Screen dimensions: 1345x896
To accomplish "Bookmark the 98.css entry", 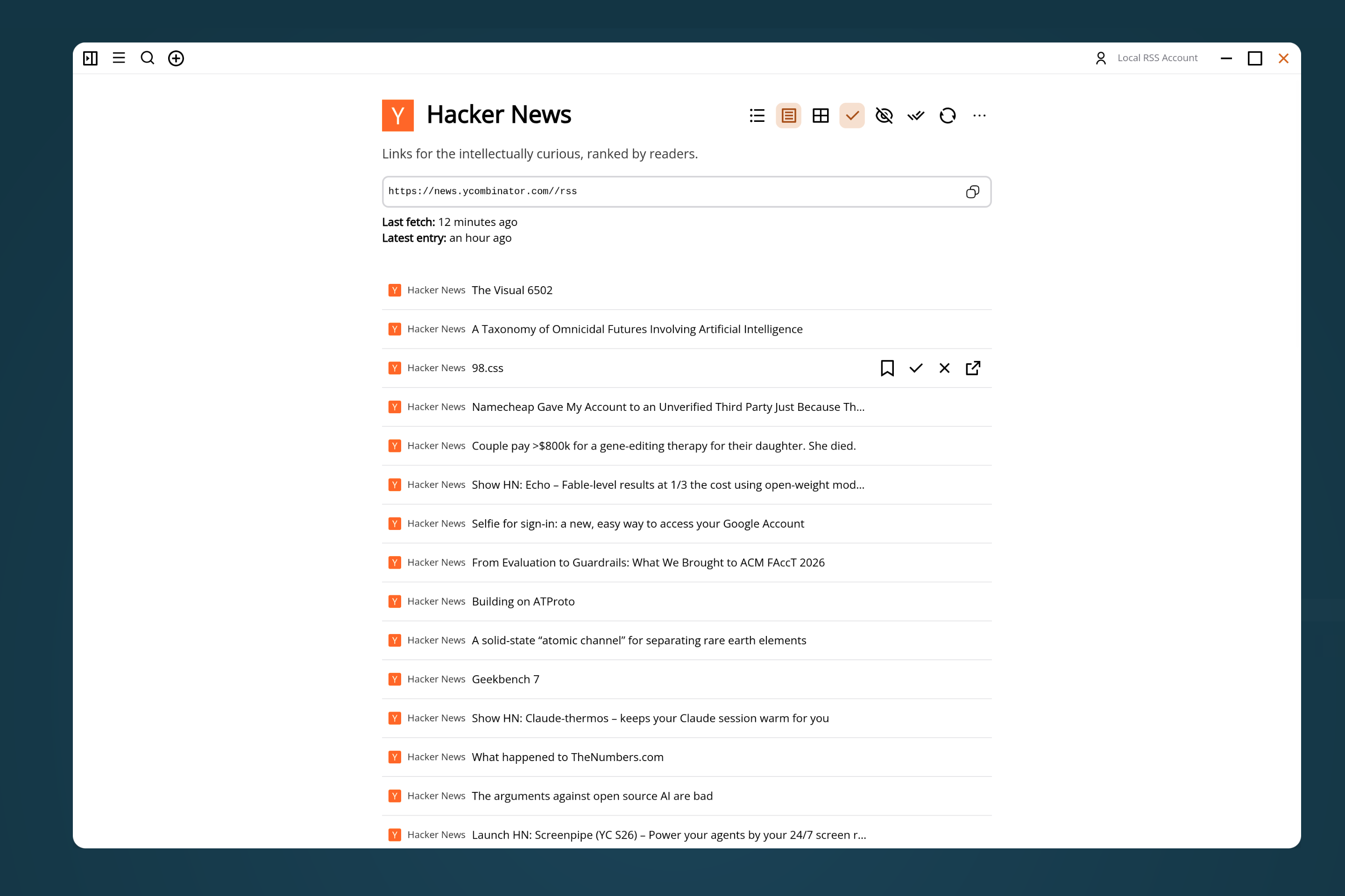I will click(x=887, y=368).
